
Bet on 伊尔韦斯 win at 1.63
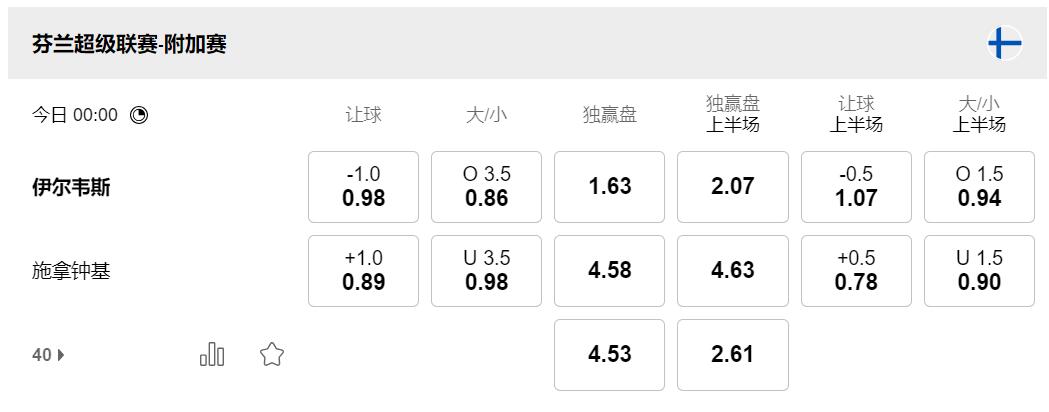click(609, 186)
